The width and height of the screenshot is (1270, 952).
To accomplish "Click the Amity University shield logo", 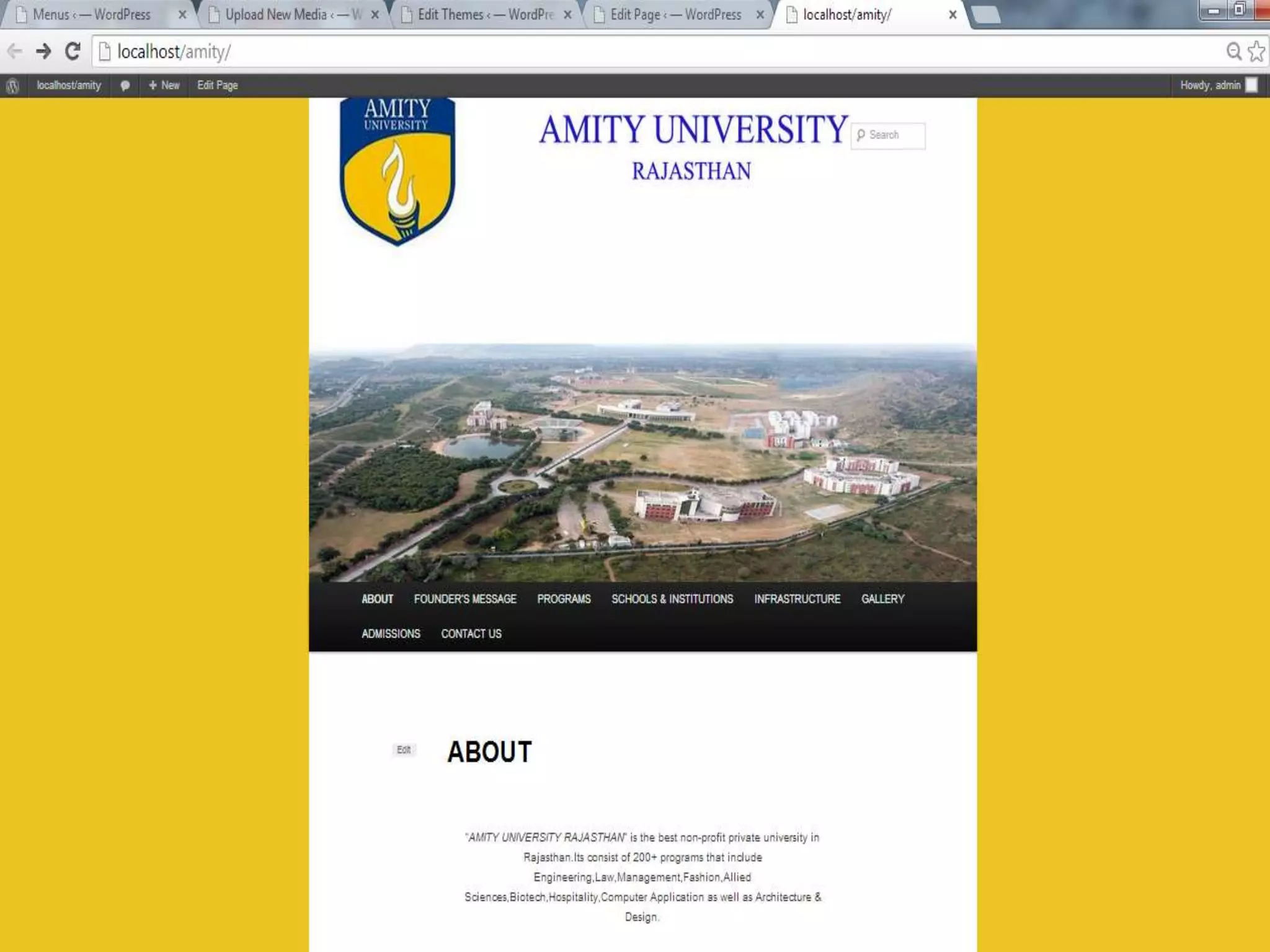I will tap(397, 171).
